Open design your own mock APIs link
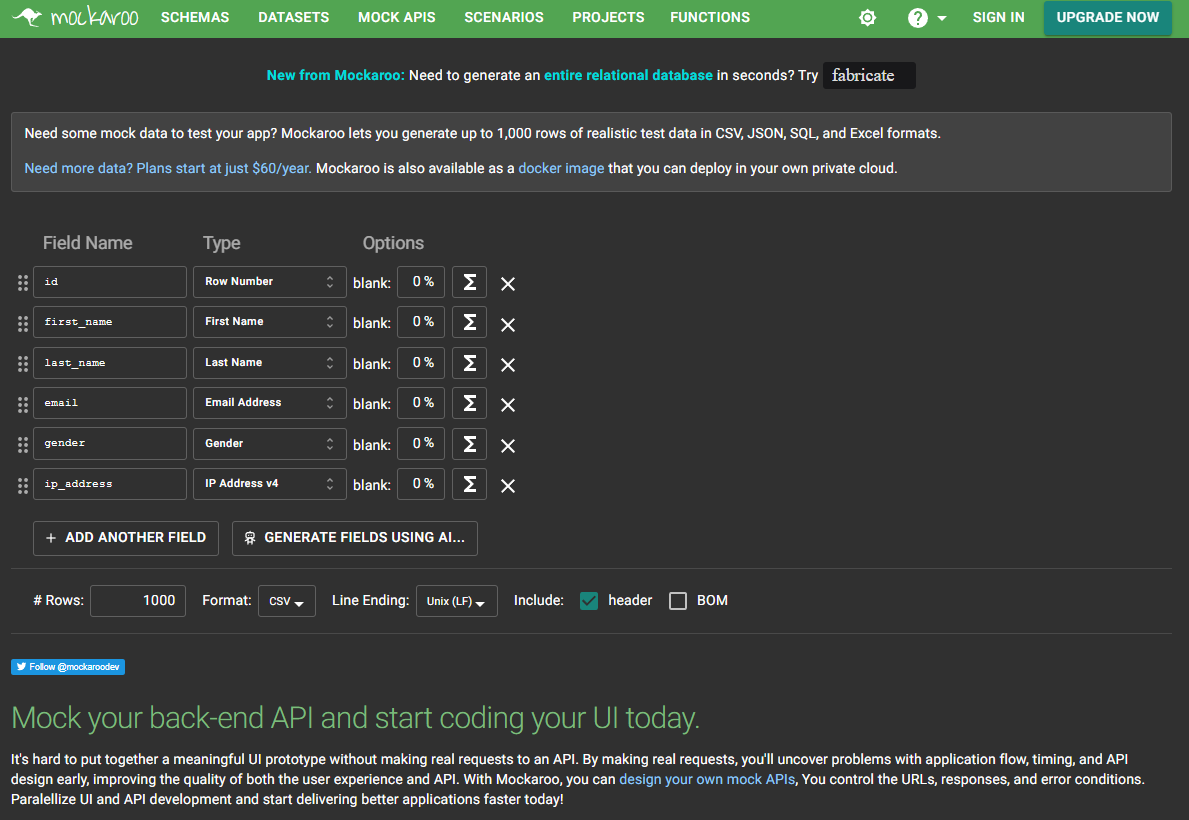This screenshot has width=1189, height=820. tap(707, 779)
